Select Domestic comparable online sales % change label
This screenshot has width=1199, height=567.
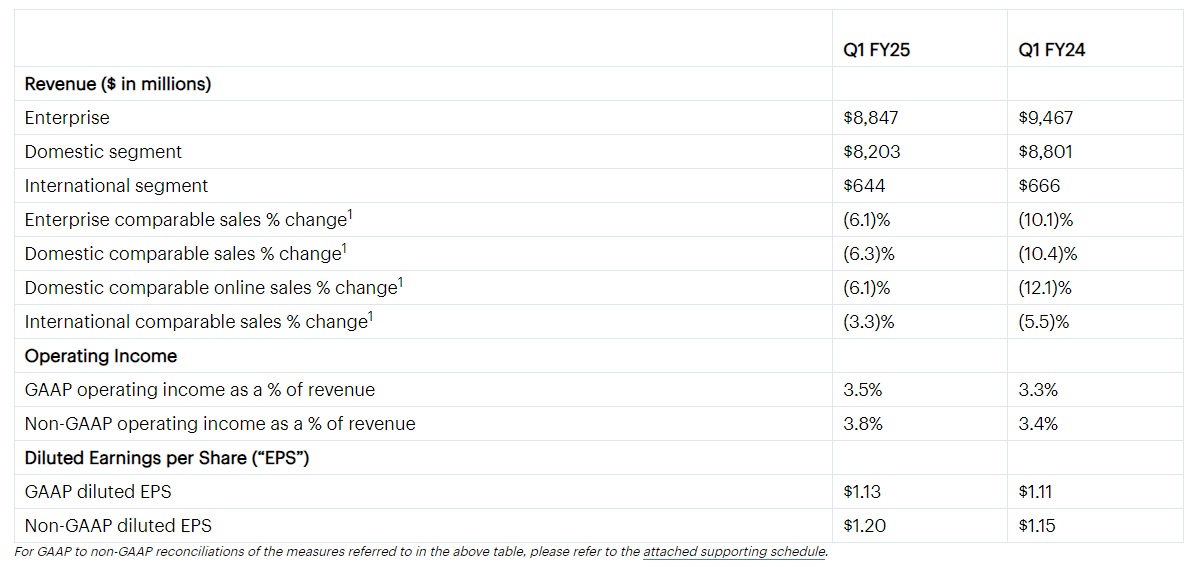coord(213,288)
